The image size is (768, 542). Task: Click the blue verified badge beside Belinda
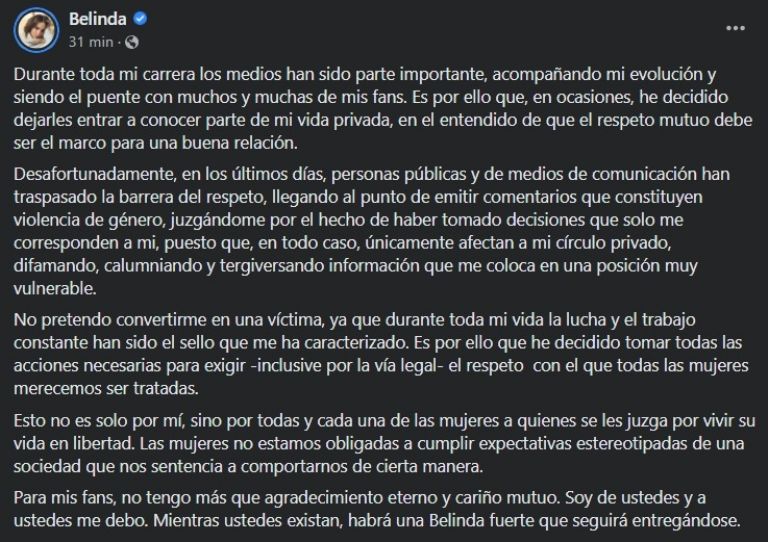pyautogui.click(x=141, y=19)
